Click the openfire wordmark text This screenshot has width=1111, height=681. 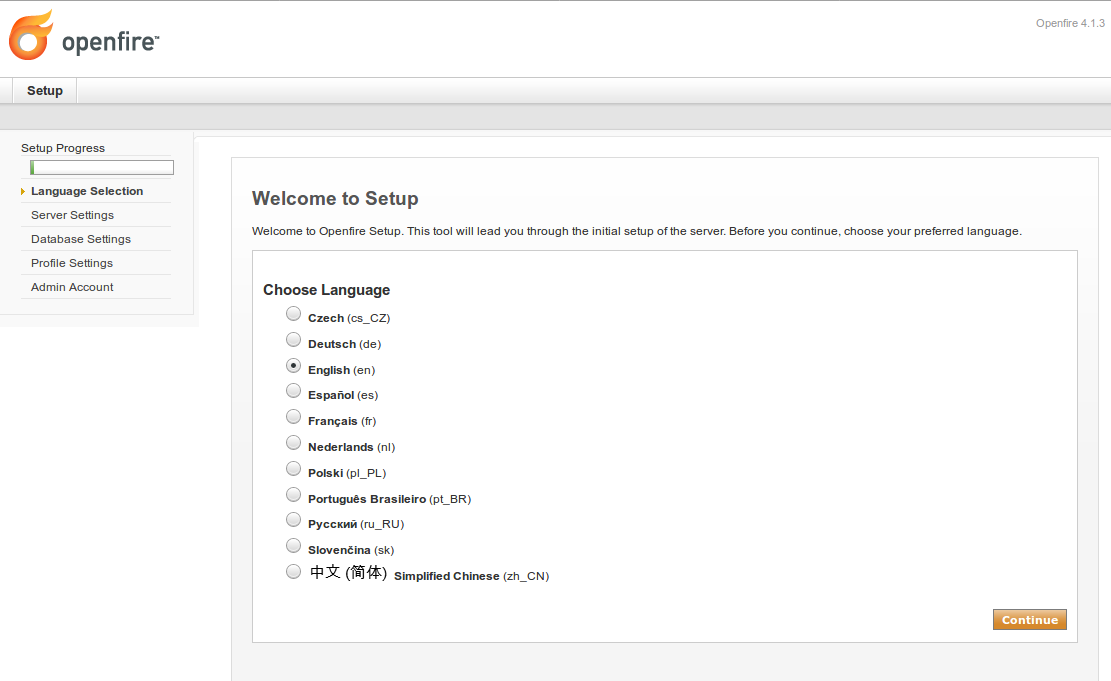click(111, 42)
